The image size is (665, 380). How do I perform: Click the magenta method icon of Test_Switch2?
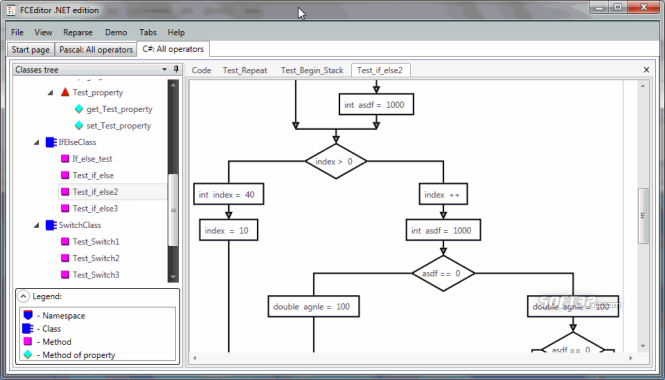65,258
